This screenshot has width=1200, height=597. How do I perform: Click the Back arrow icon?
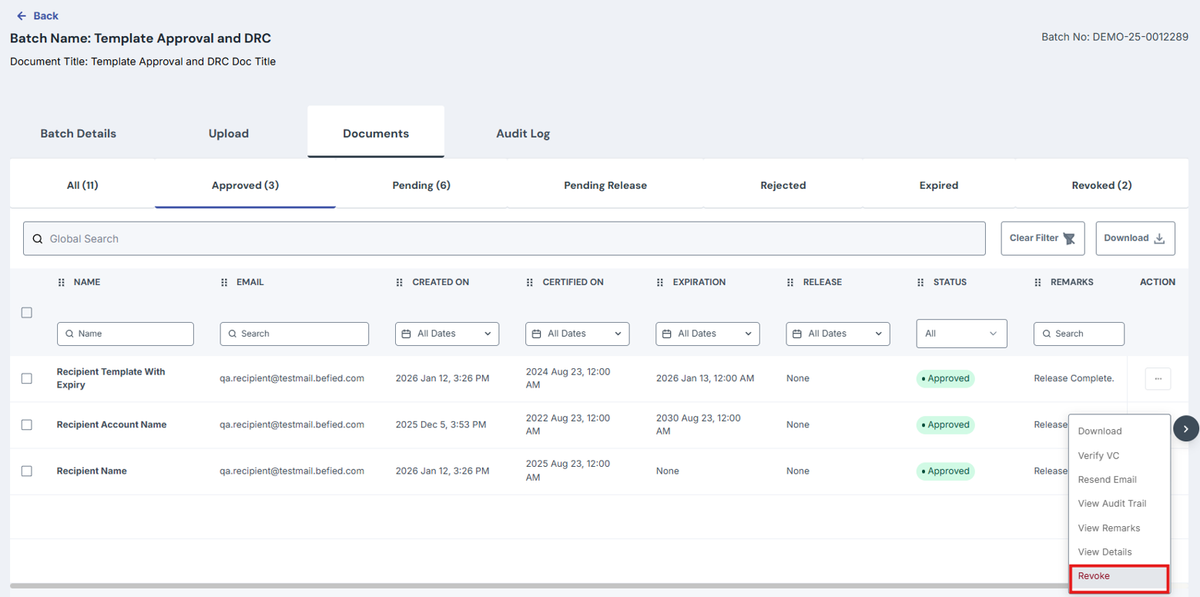click(21, 16)
